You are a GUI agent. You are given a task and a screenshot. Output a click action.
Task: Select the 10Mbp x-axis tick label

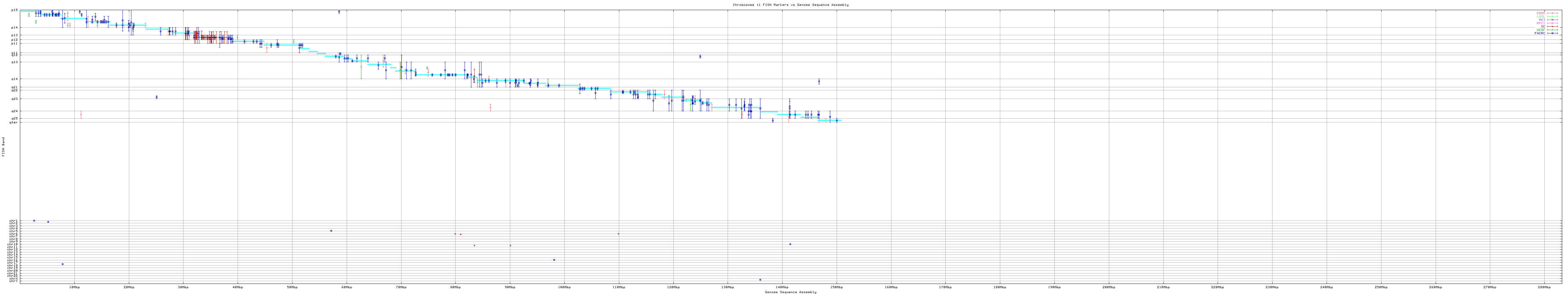pos(74,287)
